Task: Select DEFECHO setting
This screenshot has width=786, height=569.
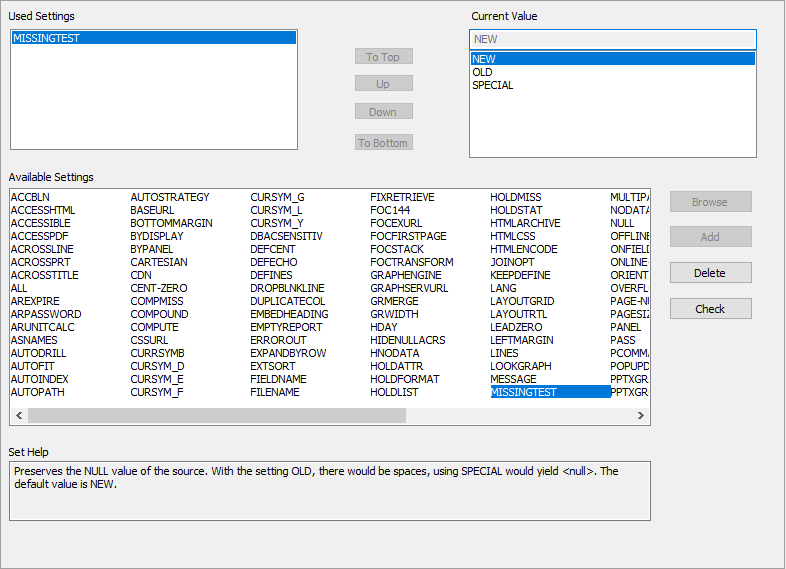Action: click(274, 262)
